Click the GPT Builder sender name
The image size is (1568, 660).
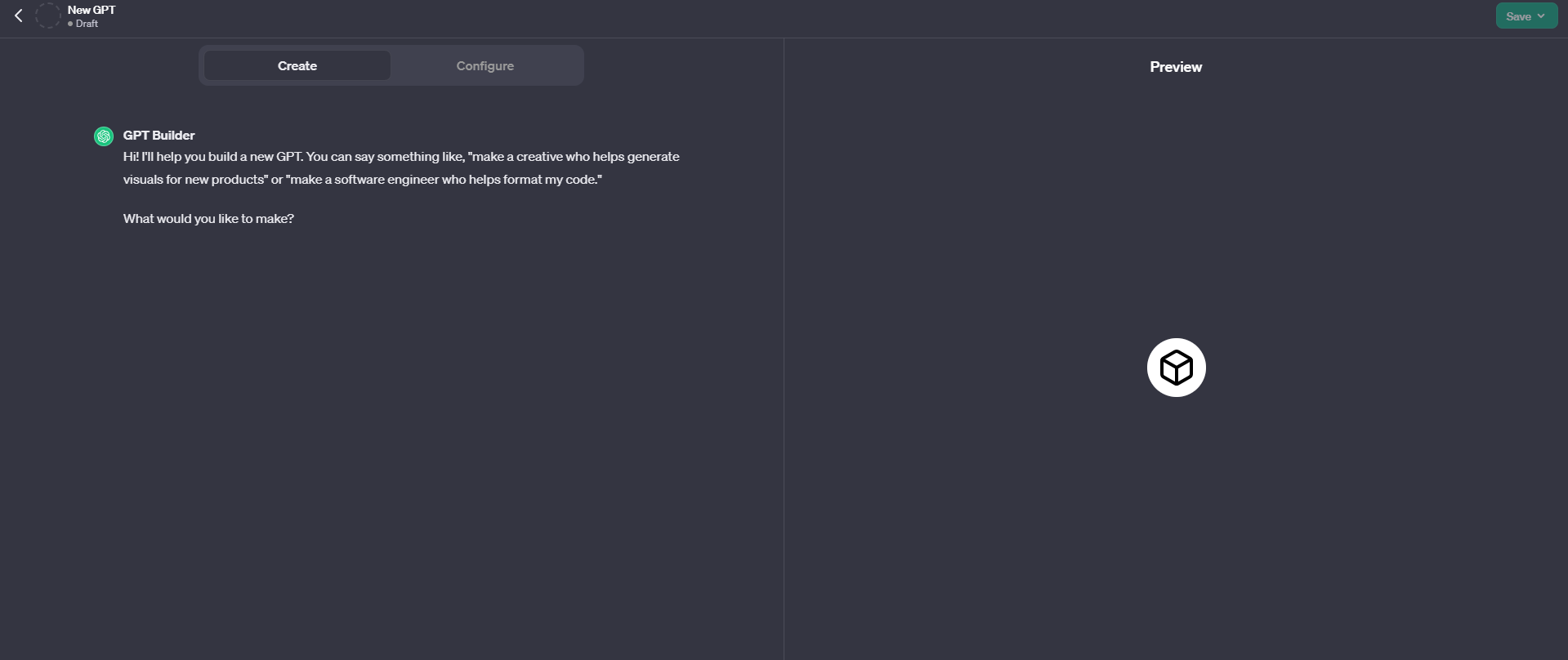(x=159, y=136)
